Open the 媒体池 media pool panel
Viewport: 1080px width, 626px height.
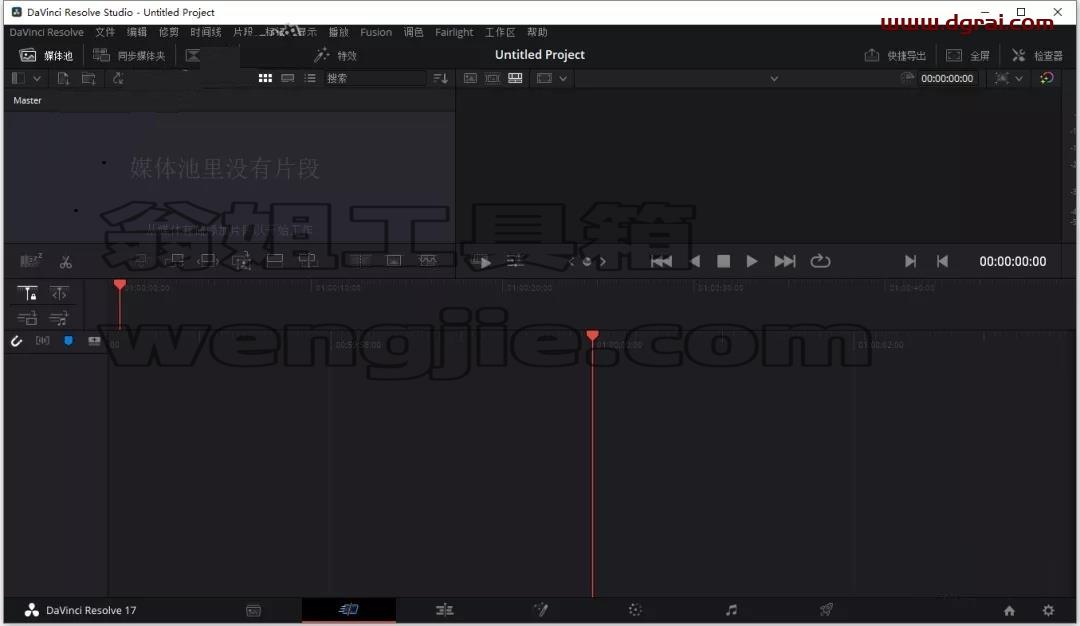coord(46,56)
